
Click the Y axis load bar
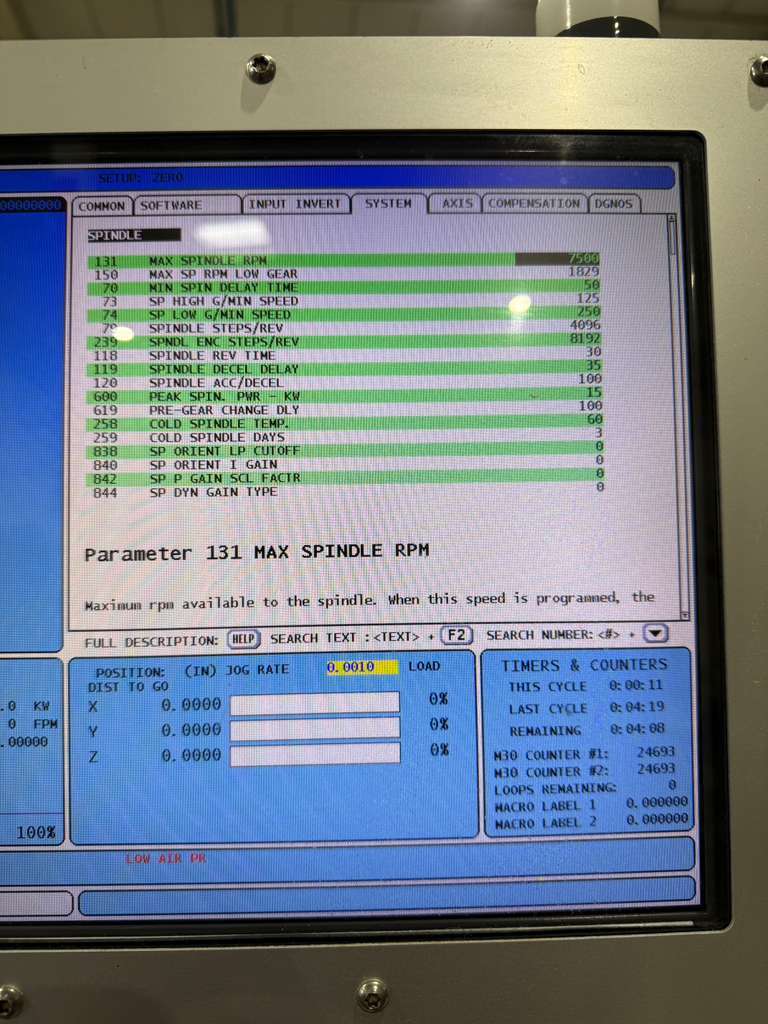tap(315, 729)
